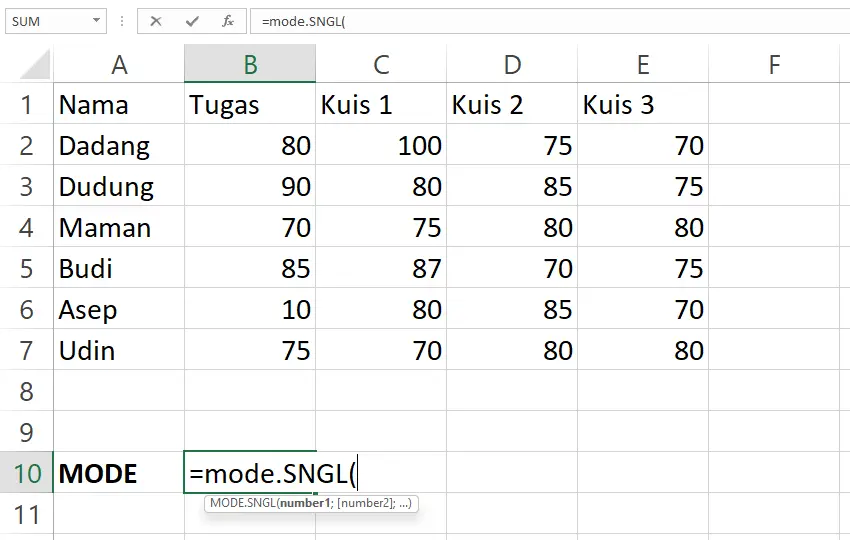
Task: Click number1 argument in function tooltip
Action: (x=305, y=503)
